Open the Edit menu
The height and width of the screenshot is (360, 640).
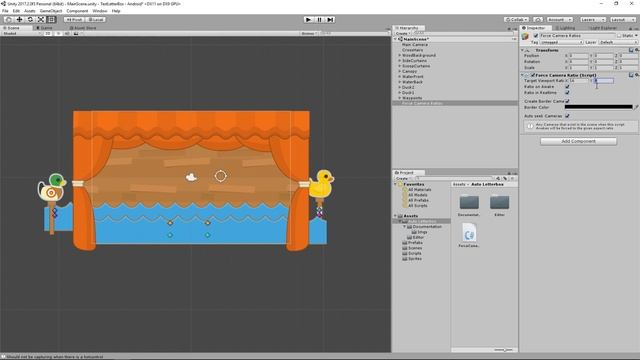(16, 11)
